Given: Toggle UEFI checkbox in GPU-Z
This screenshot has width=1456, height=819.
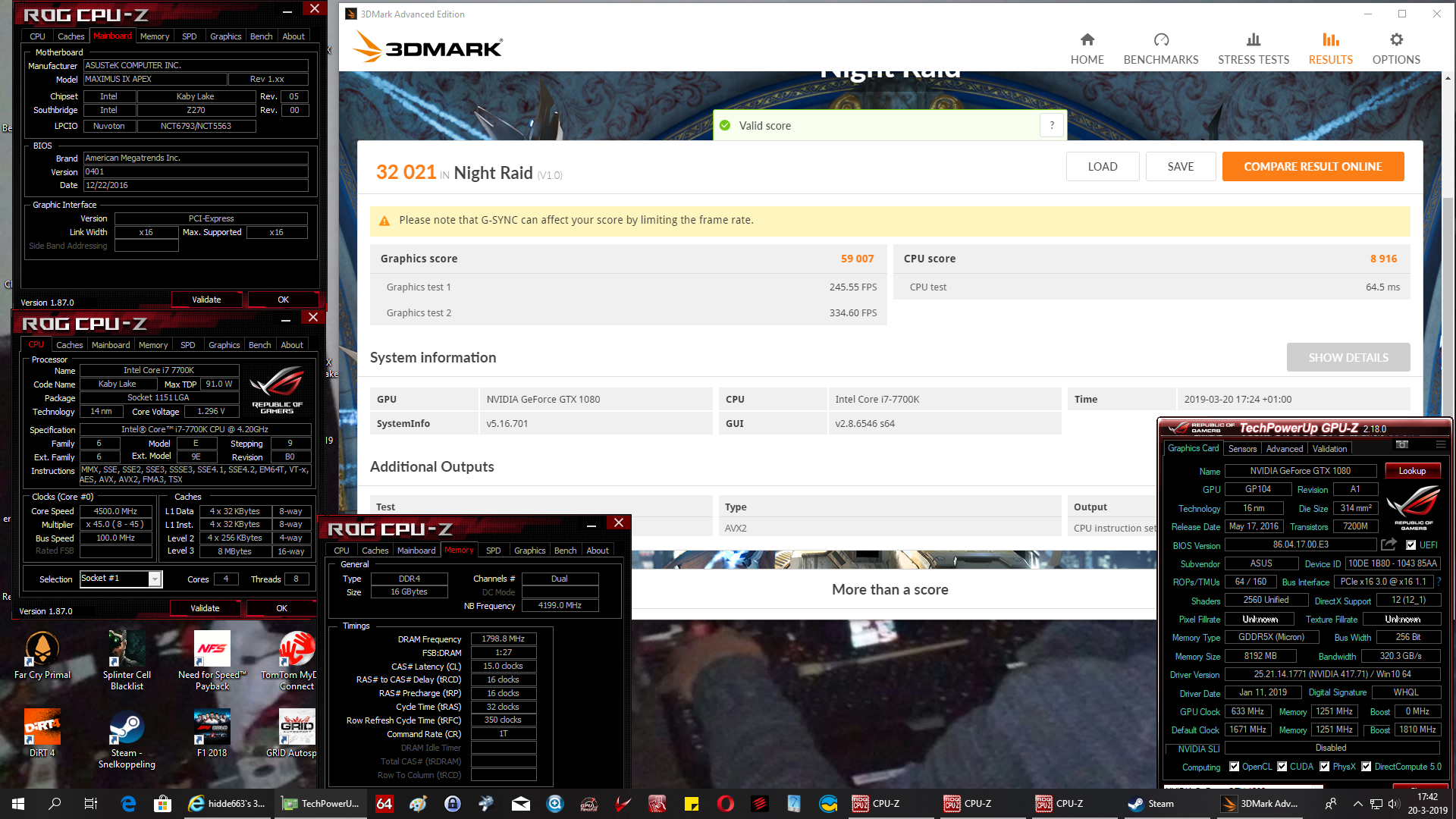Looking at the screenshot, I should tap(1410, 545).
